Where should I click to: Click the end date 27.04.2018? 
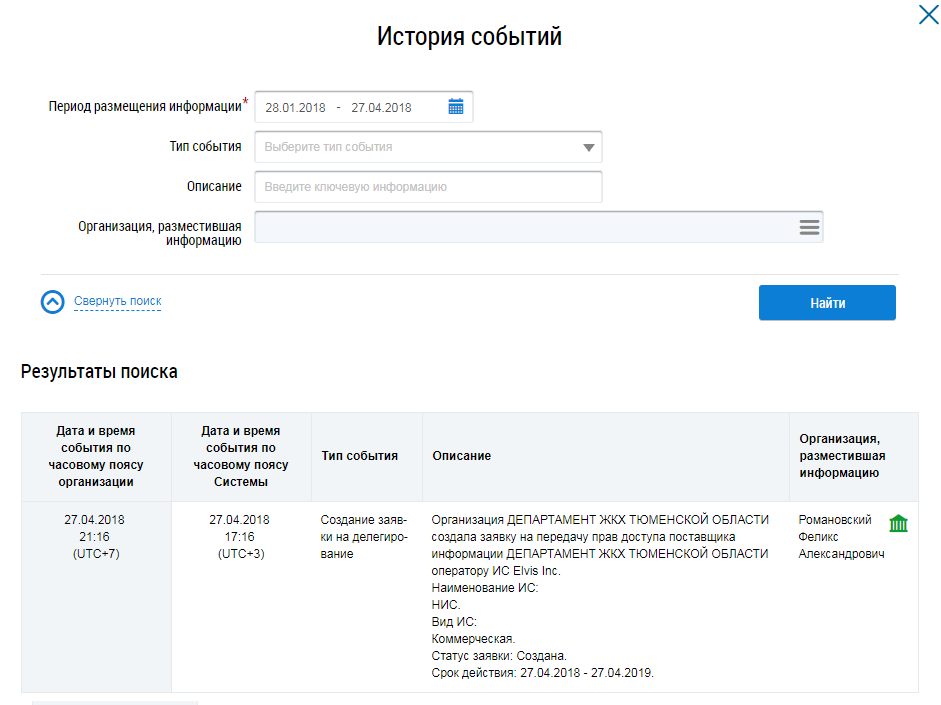pyautogui.click(x=381, y=108)
